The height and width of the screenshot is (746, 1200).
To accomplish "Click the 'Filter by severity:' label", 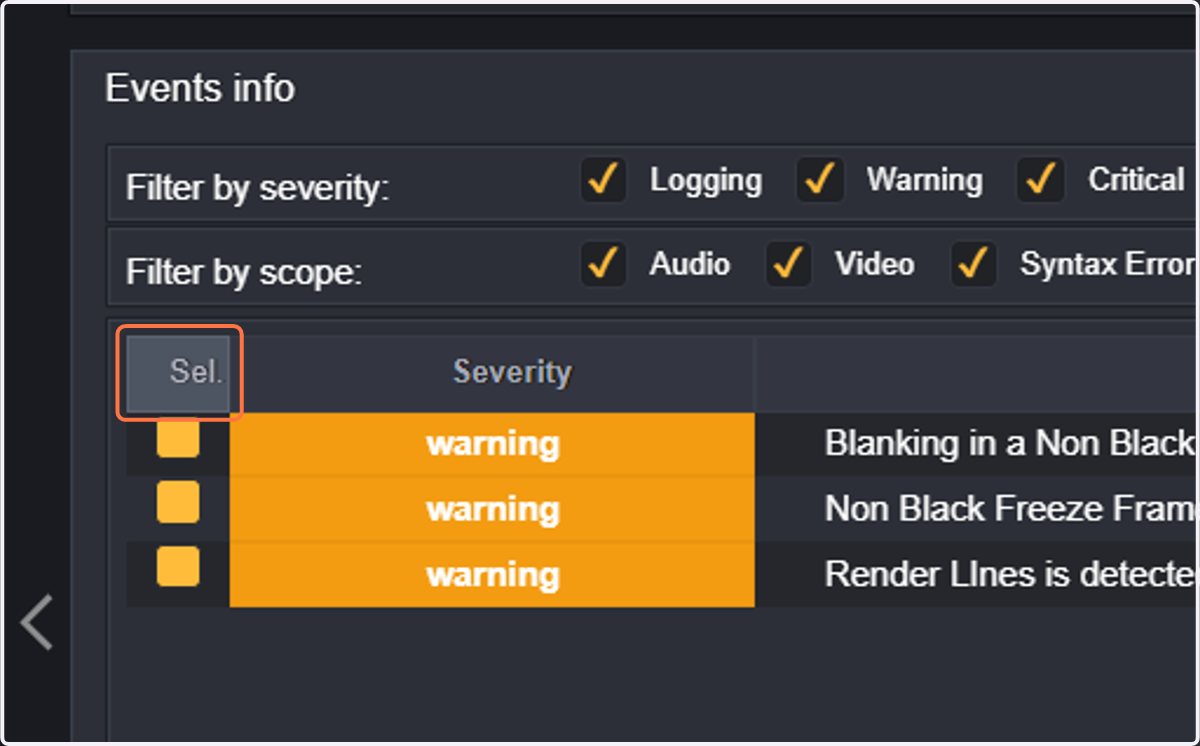I will point(258,187).
